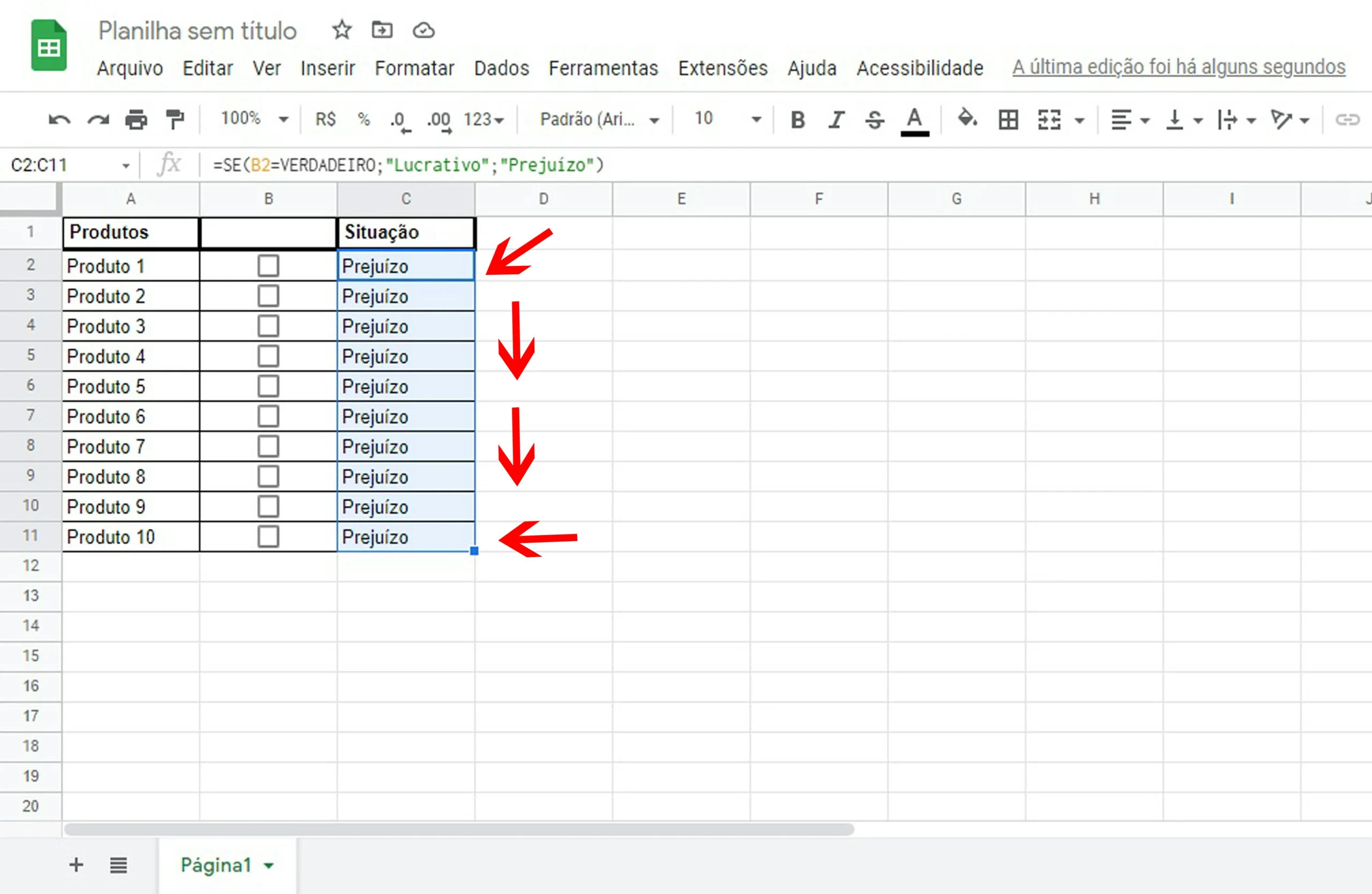
Task: Click the text rotation icon
Action: point(1280,120)
